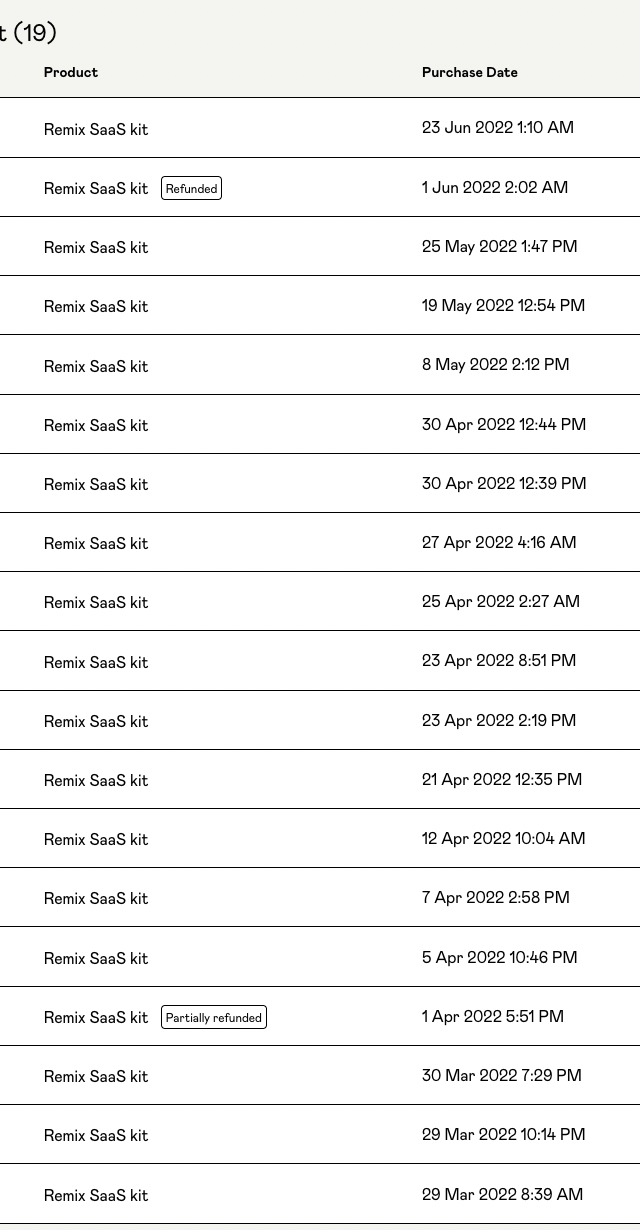Open the 23 Jun 2022 1:10 AM sale row
The height and width of the screenshot is (1230, 640).
point(320,128)
